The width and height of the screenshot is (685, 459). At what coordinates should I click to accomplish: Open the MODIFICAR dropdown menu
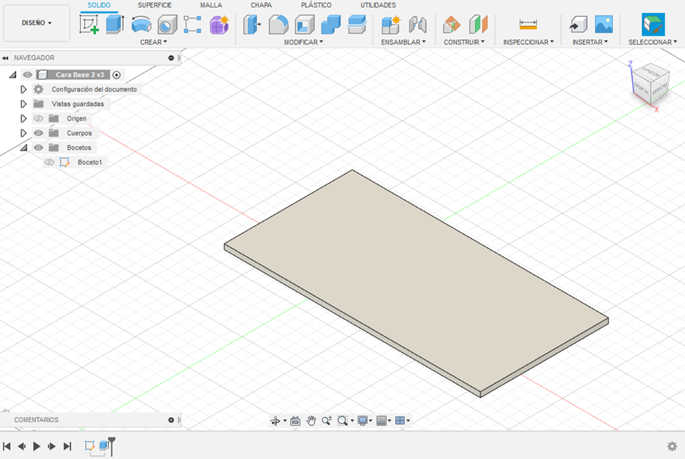pos(303,42)
